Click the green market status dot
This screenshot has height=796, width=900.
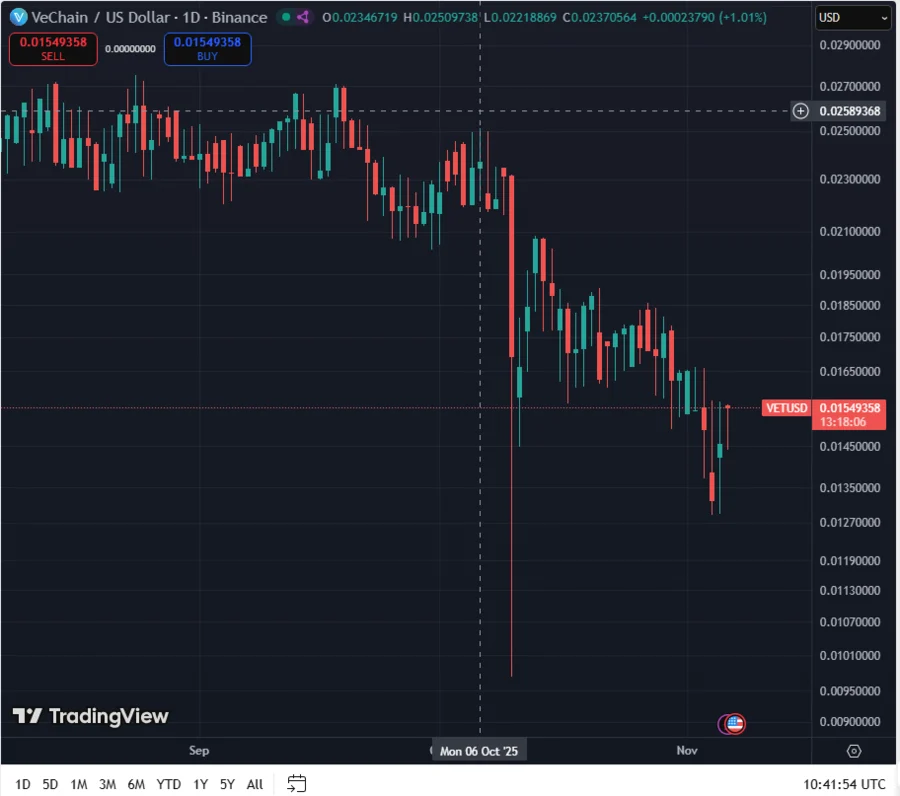tap(286, 17)
